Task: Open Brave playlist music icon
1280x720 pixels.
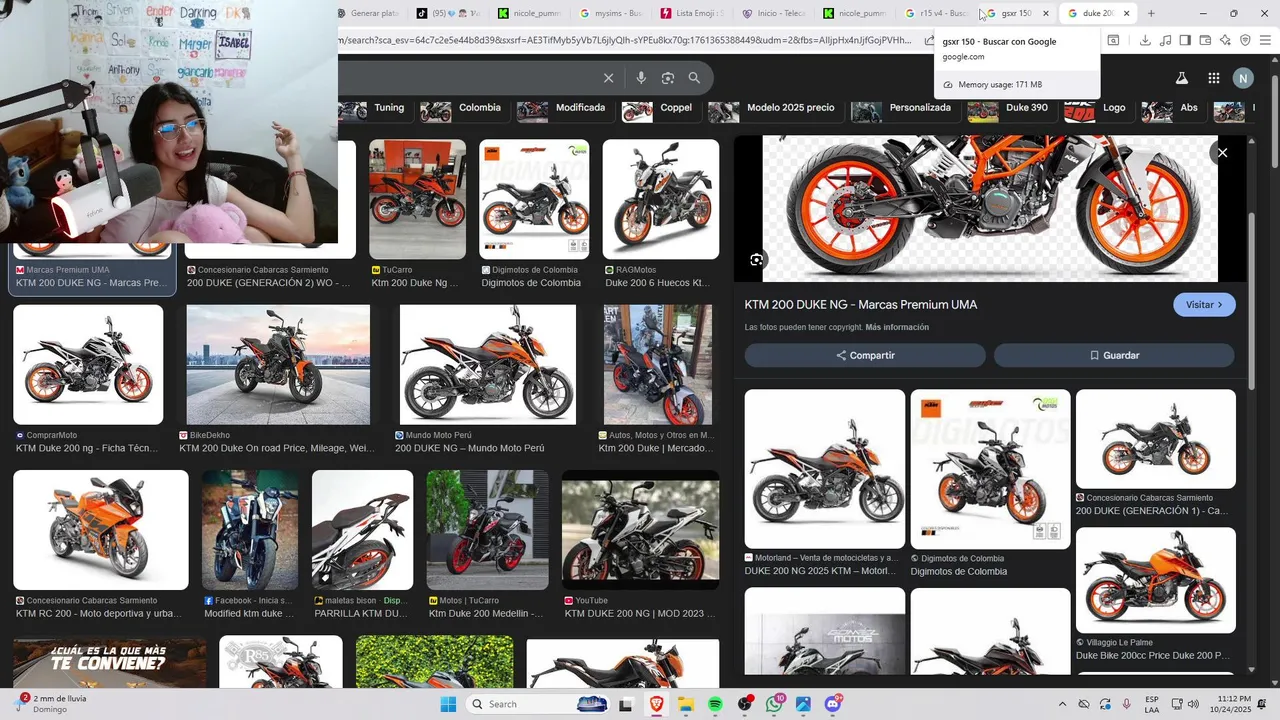Action: click(x=1165, y=40)
